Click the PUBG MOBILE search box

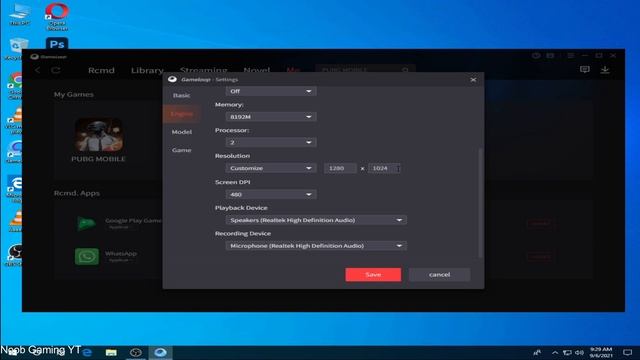(364, 70)
